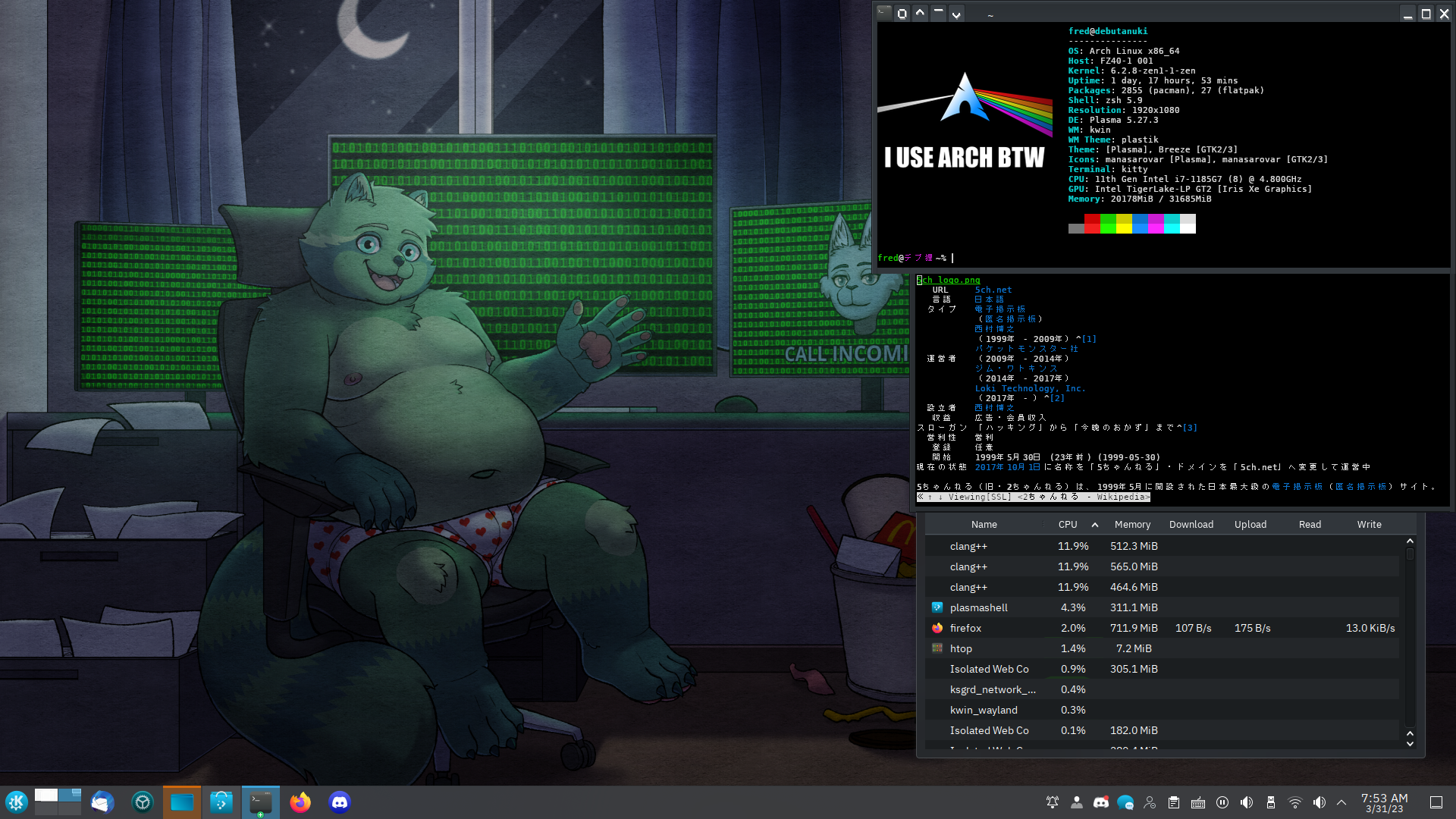Open the KDE application launcher

pos(17,802)
